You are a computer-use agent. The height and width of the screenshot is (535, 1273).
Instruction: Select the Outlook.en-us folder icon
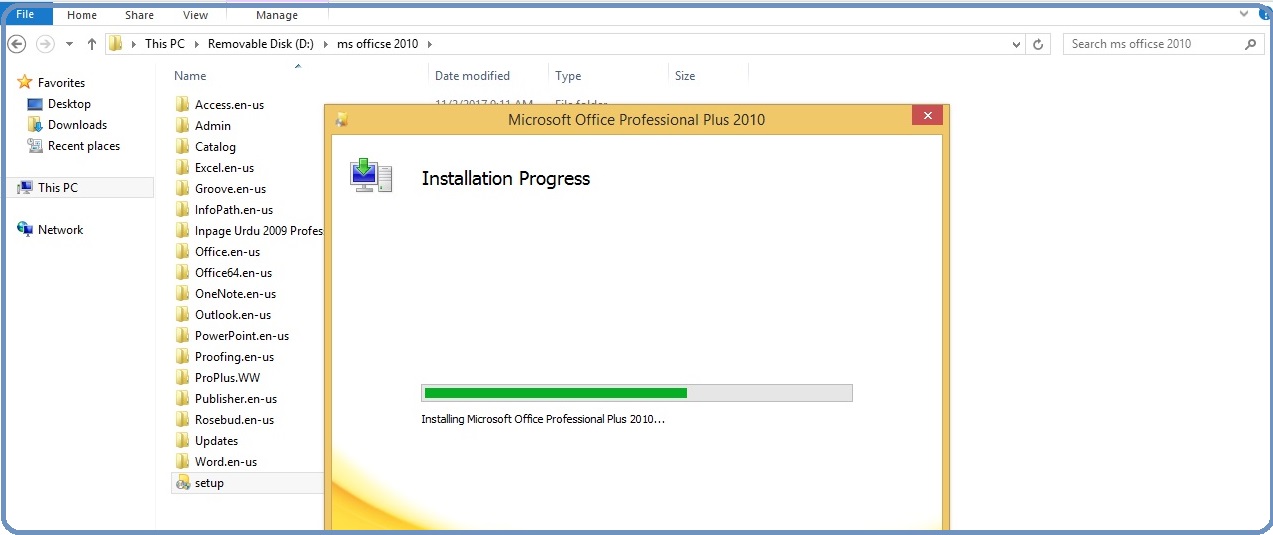tap(182, 314)
